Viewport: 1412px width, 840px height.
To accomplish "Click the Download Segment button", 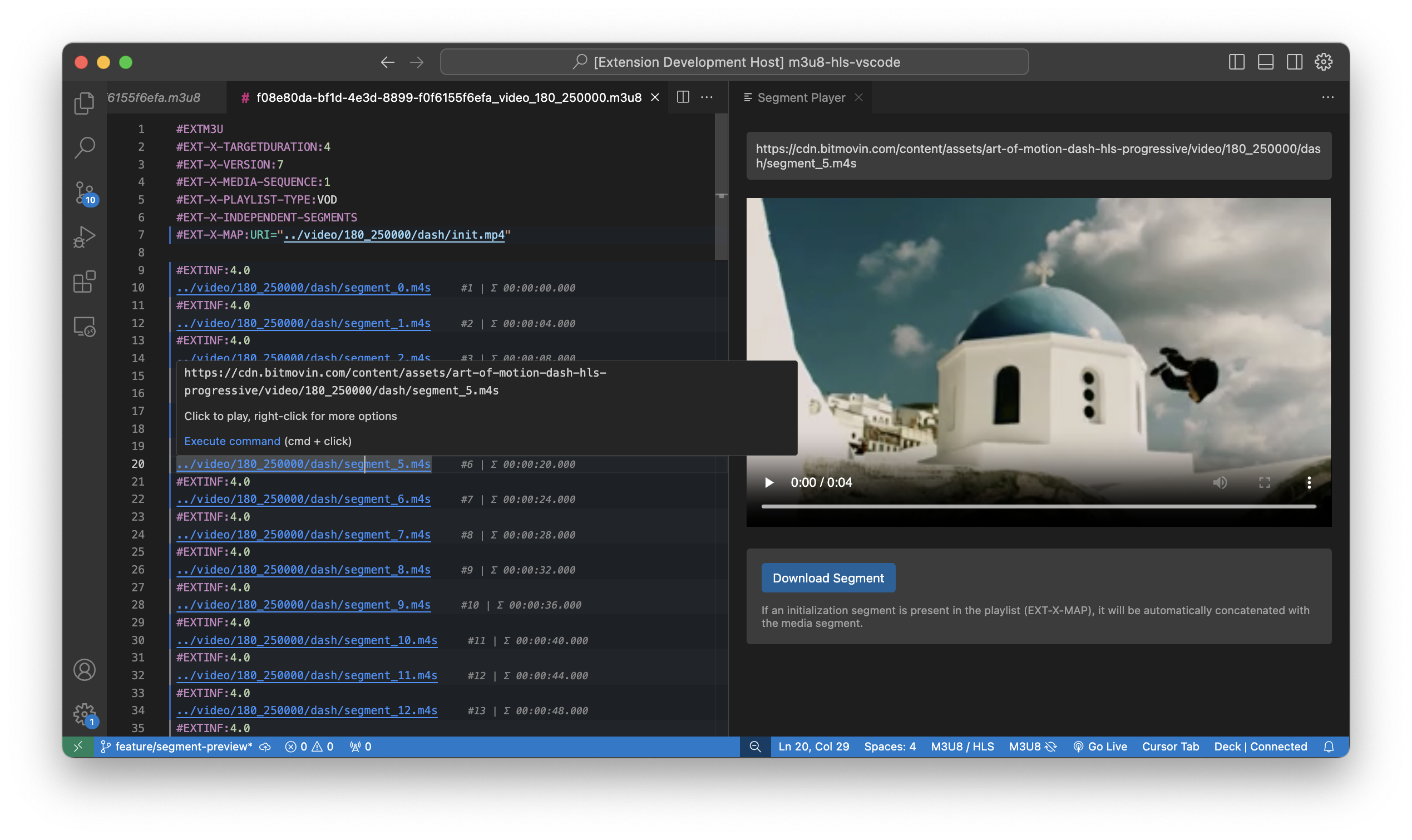I will pyautogui.click(x=827, y=578).
